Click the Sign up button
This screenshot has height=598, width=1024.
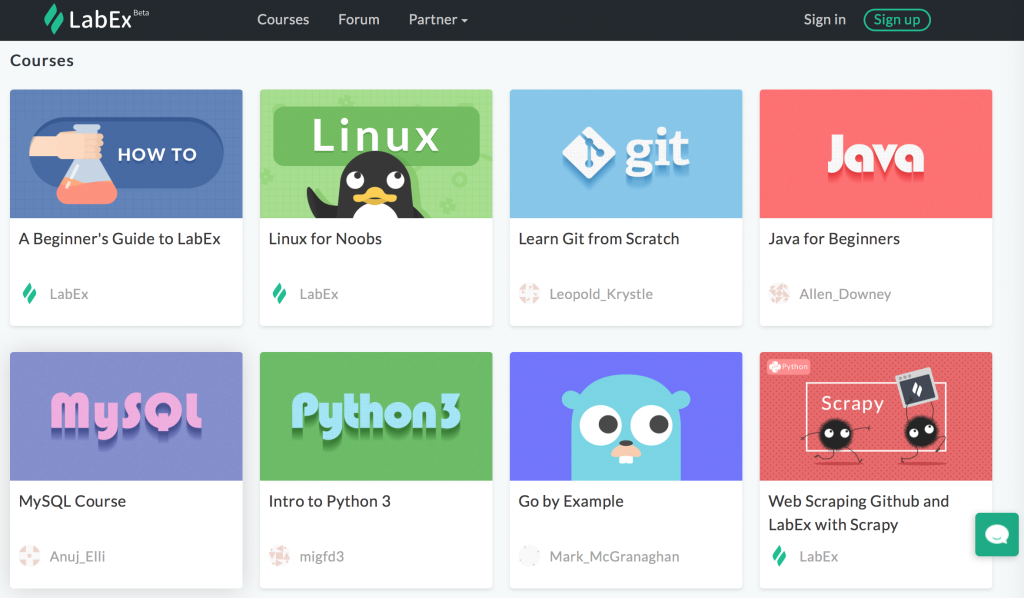[897, 20]
